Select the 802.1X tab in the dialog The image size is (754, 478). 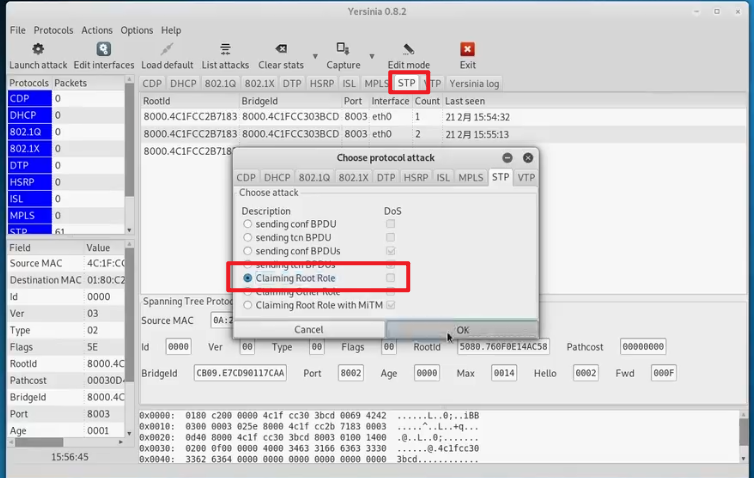tap(353, 177)
